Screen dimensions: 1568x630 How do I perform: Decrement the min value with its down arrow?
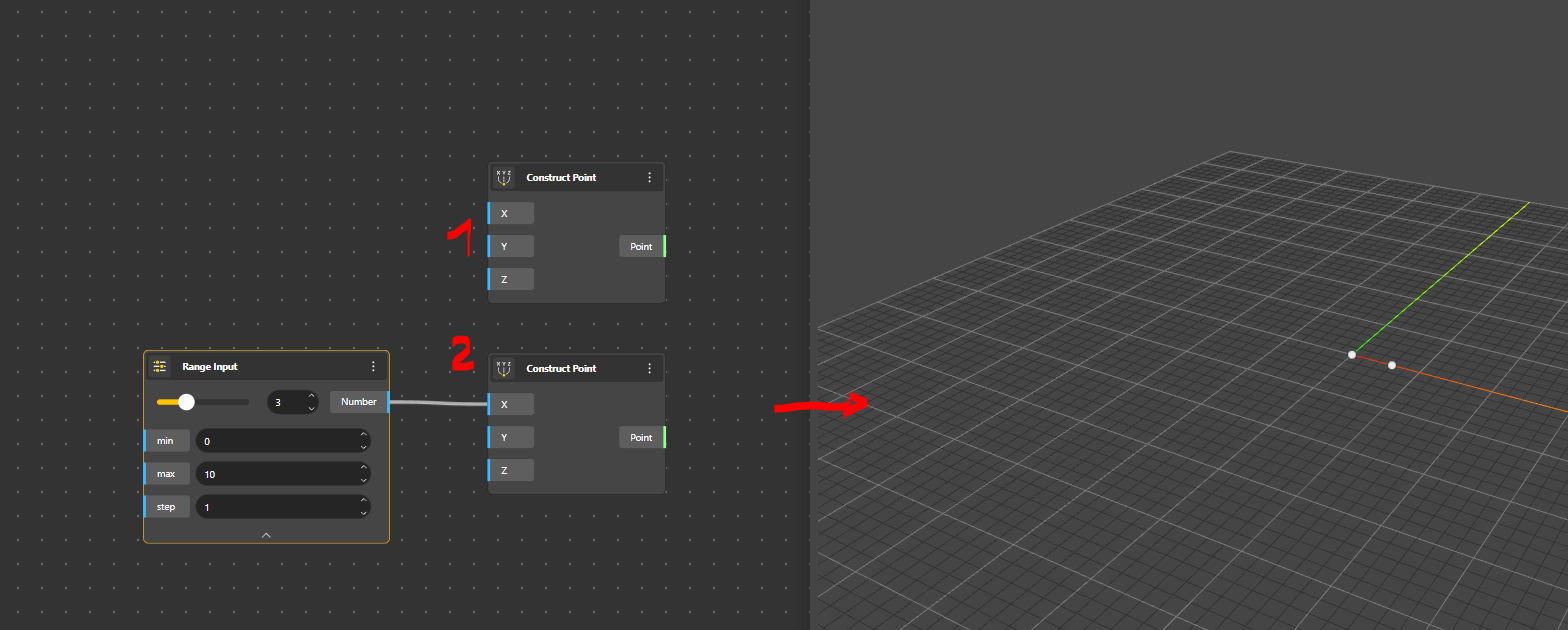[364, 446]
